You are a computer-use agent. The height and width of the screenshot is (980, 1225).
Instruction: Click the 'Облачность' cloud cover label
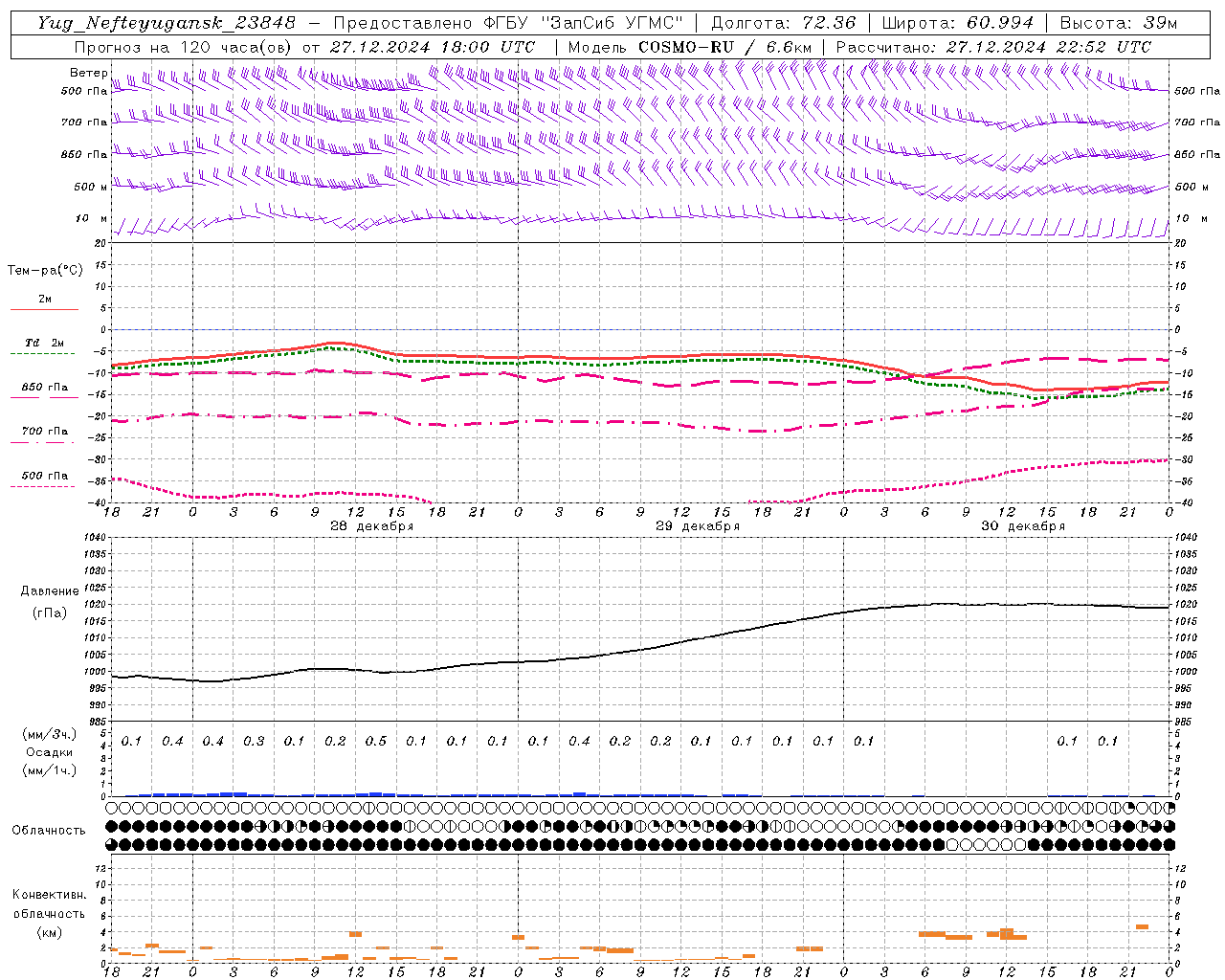tap(49, 831)
